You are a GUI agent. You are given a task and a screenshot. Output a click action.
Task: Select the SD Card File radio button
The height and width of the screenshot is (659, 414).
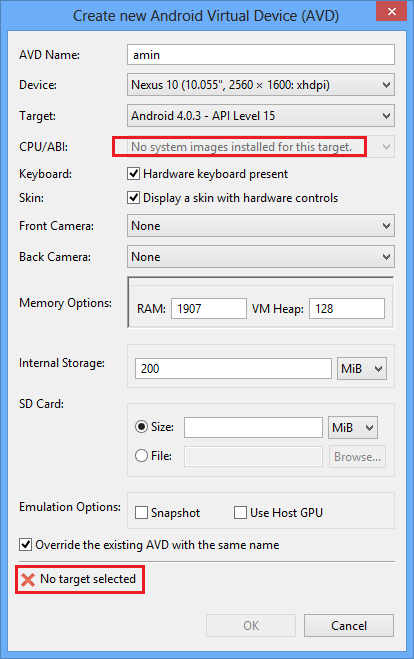(x=141, y=456)
